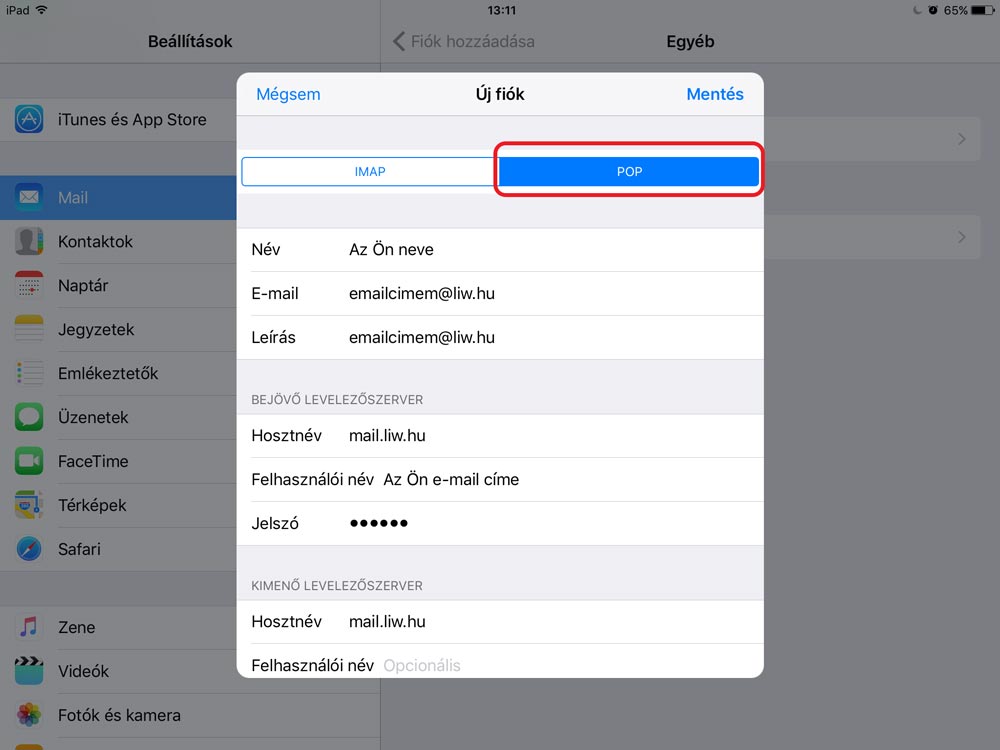Switch account type to IMAP

[x=370, y=172]
